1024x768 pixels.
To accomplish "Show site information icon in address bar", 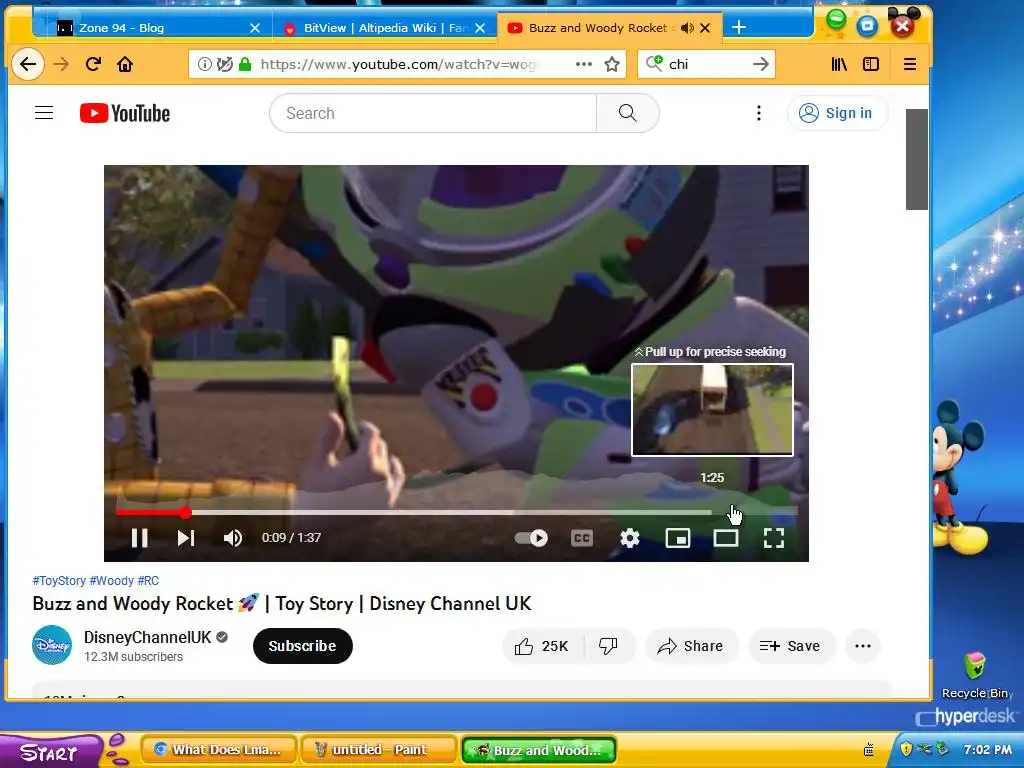I will point(204,64).
